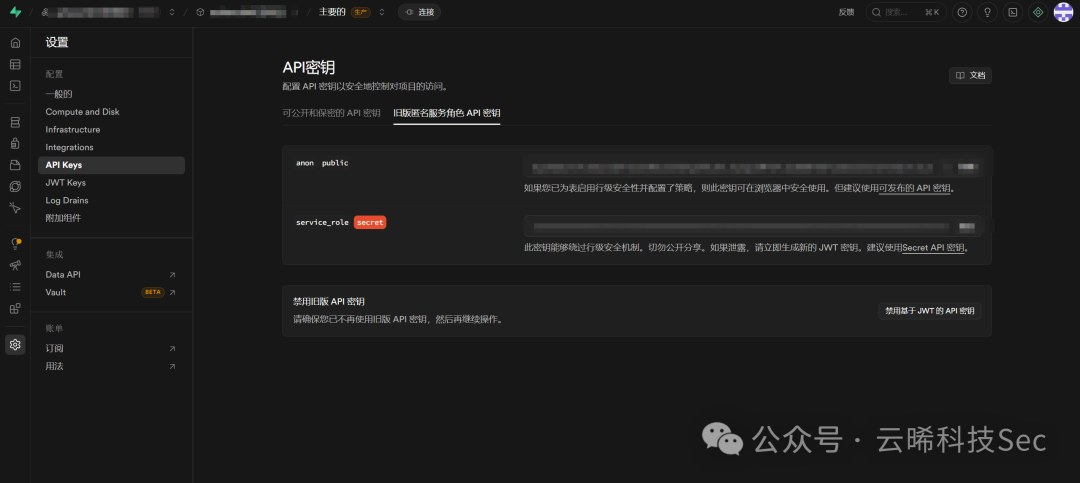Image resolution: width=1080 pixels, height=483 pixels.
Task: Open the user avatar menu
Action: tap(1063, 12)
